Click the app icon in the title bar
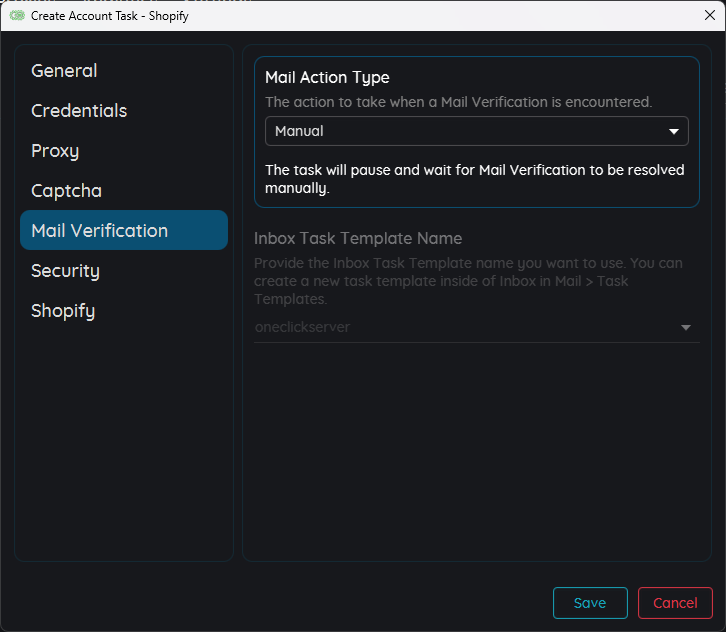 (17, 15)
